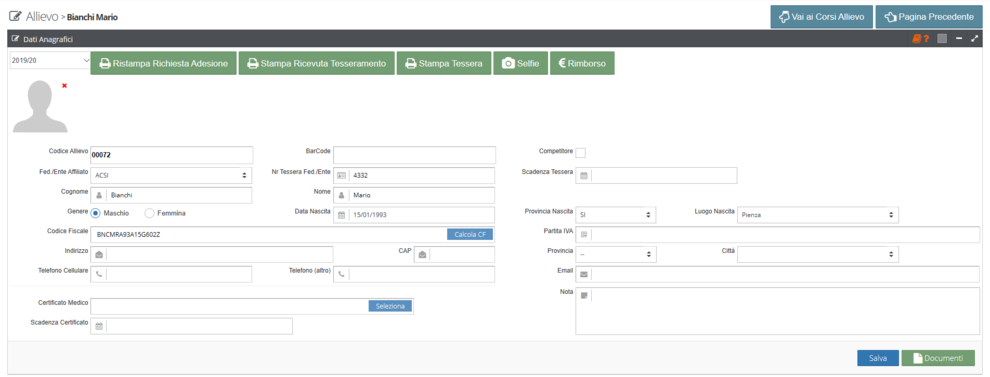This screenshot has height=377, width=990.
Task: Click the student avatar placeholder image
Action: [x=40, y=106]
